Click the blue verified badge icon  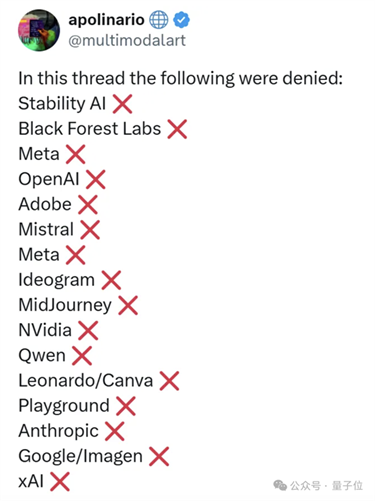pyautogui.click(x=181, y=20)
